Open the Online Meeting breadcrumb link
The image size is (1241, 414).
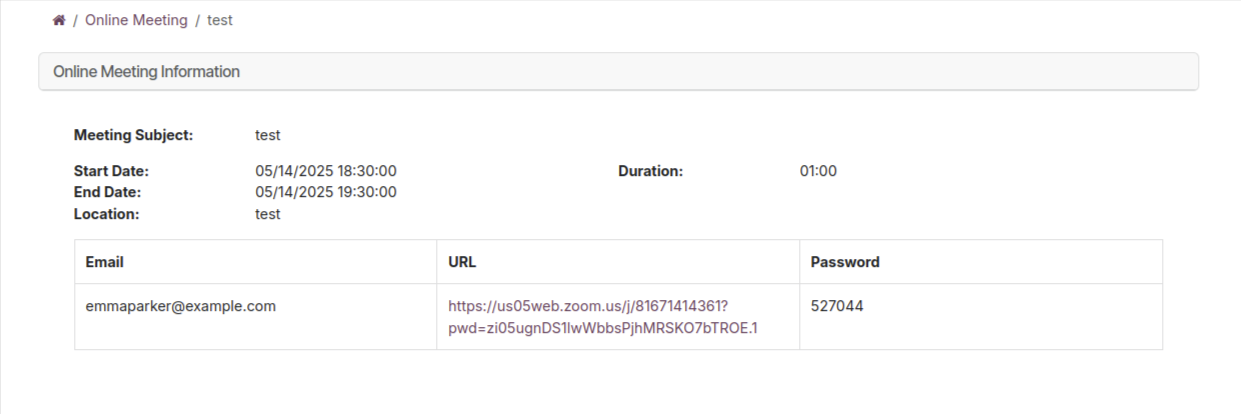[x=136, y=20]
